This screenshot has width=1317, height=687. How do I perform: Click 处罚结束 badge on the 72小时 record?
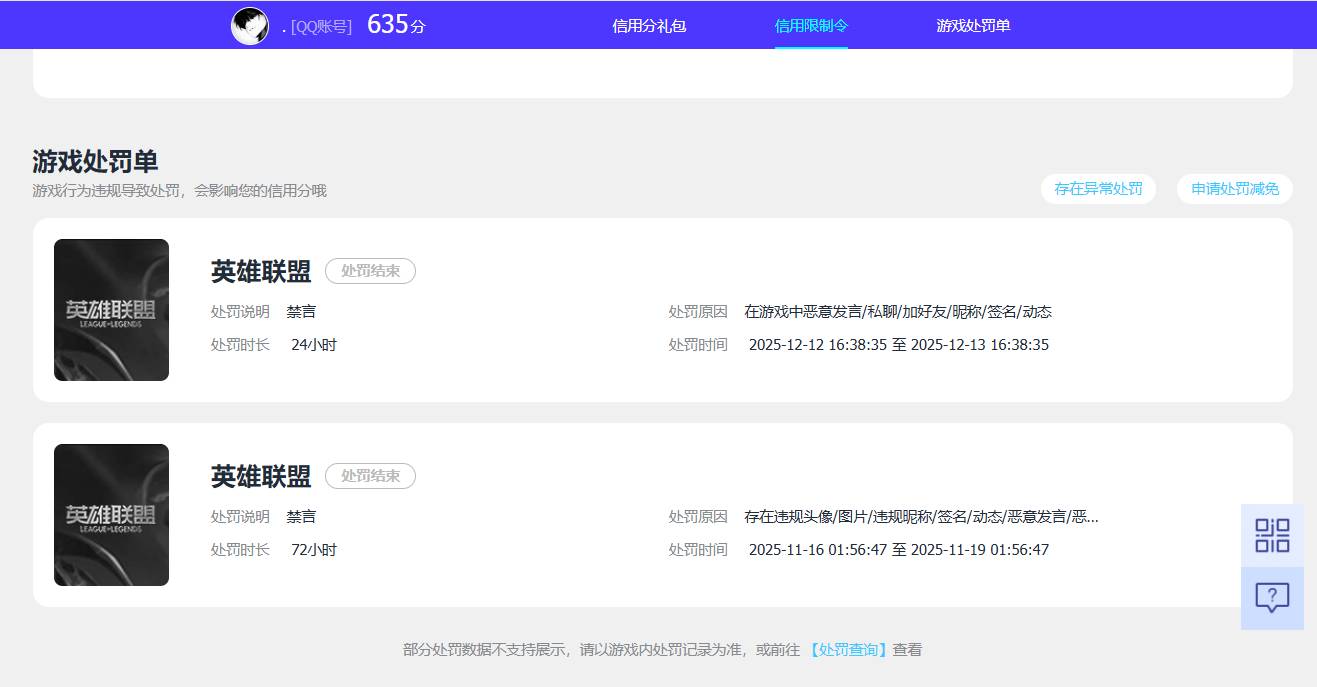click(x=370, y=476)
